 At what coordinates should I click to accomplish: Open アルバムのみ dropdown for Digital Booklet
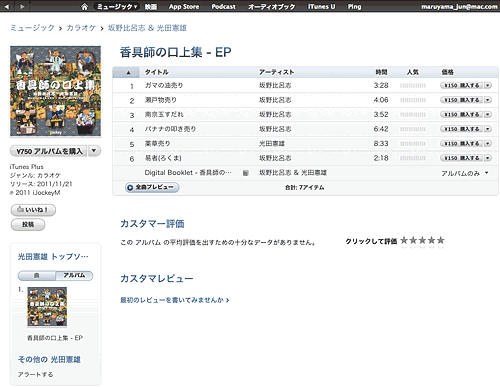(x=465, y=173)
